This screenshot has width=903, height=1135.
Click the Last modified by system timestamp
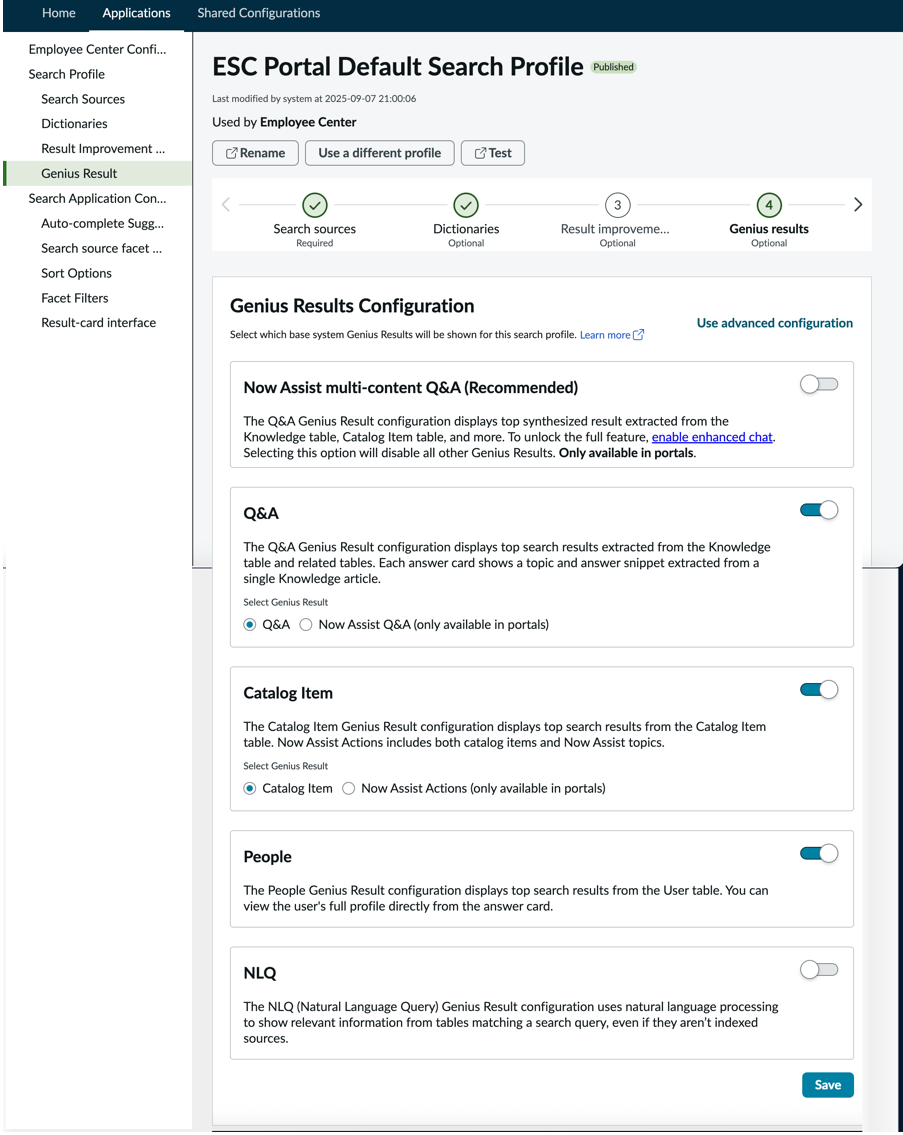(314, 98)
